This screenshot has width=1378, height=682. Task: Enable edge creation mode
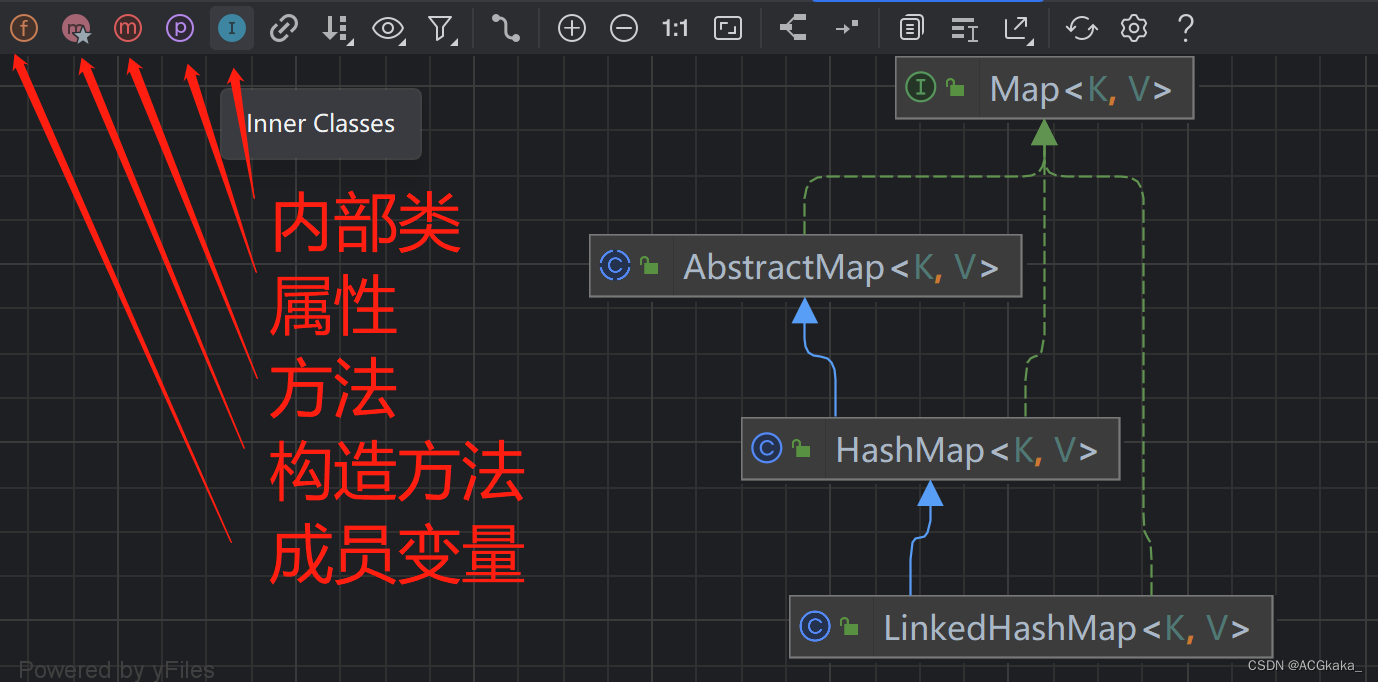506,29
